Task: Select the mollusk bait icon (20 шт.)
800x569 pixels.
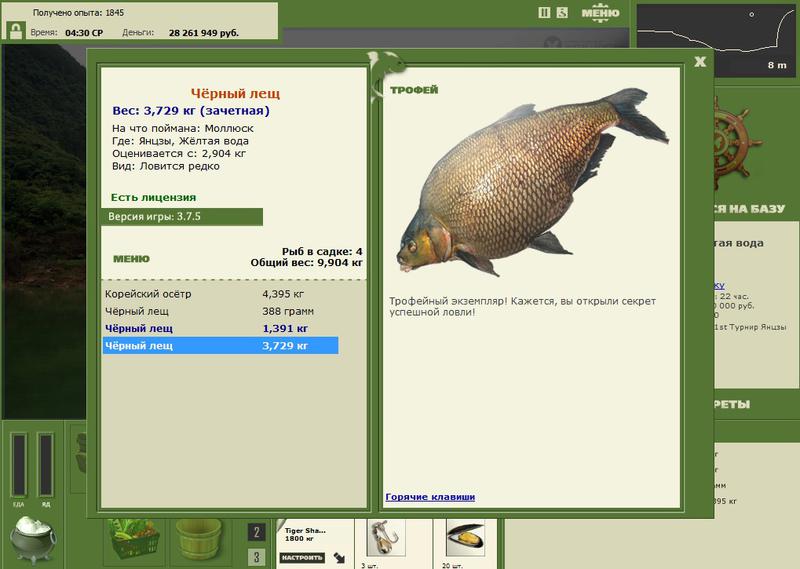Action: 465,537
